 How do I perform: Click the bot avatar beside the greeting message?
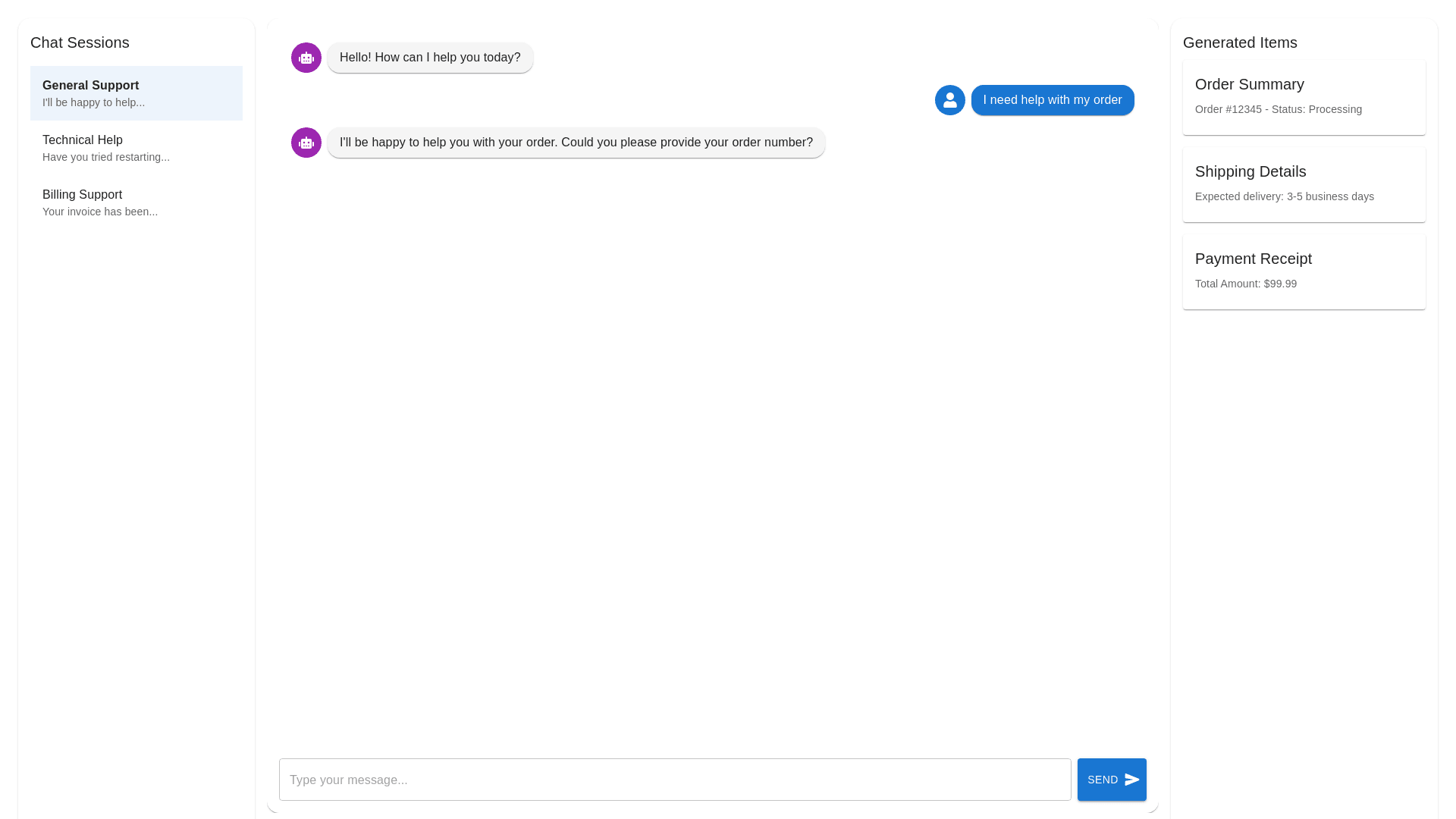coord(306,58)
